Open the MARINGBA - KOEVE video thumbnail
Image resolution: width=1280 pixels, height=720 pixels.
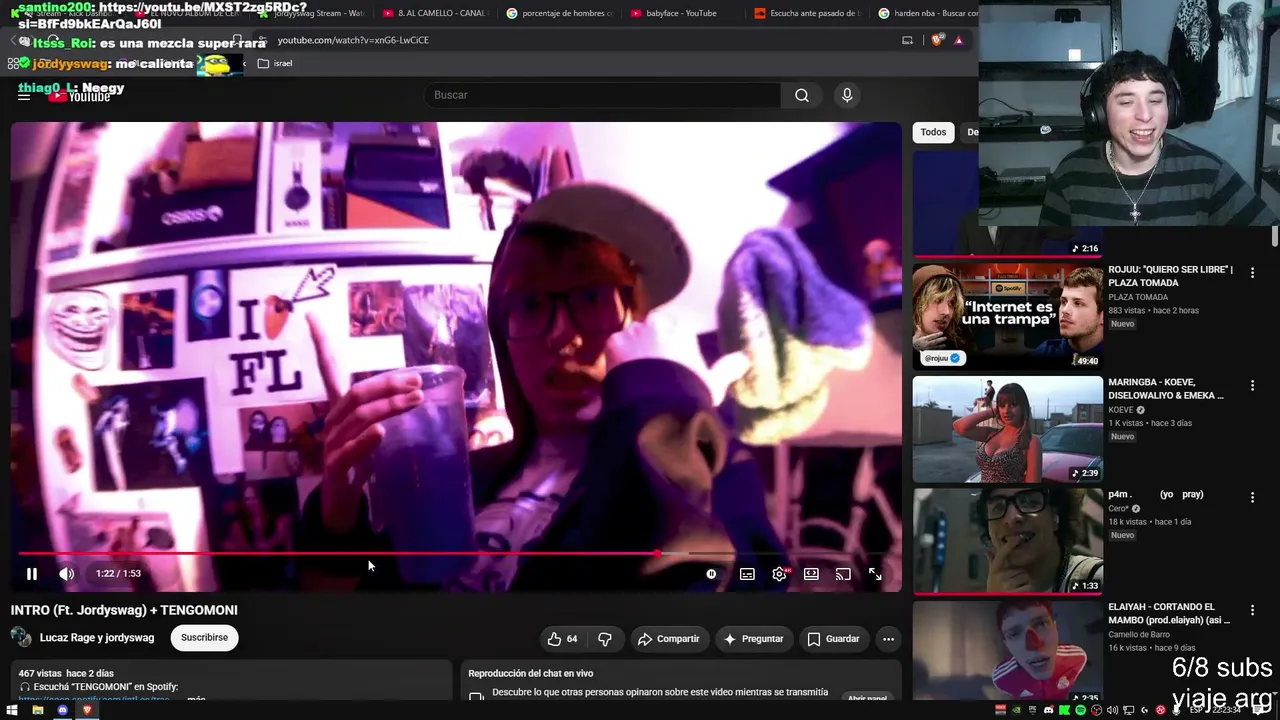tap(1007, 429)
